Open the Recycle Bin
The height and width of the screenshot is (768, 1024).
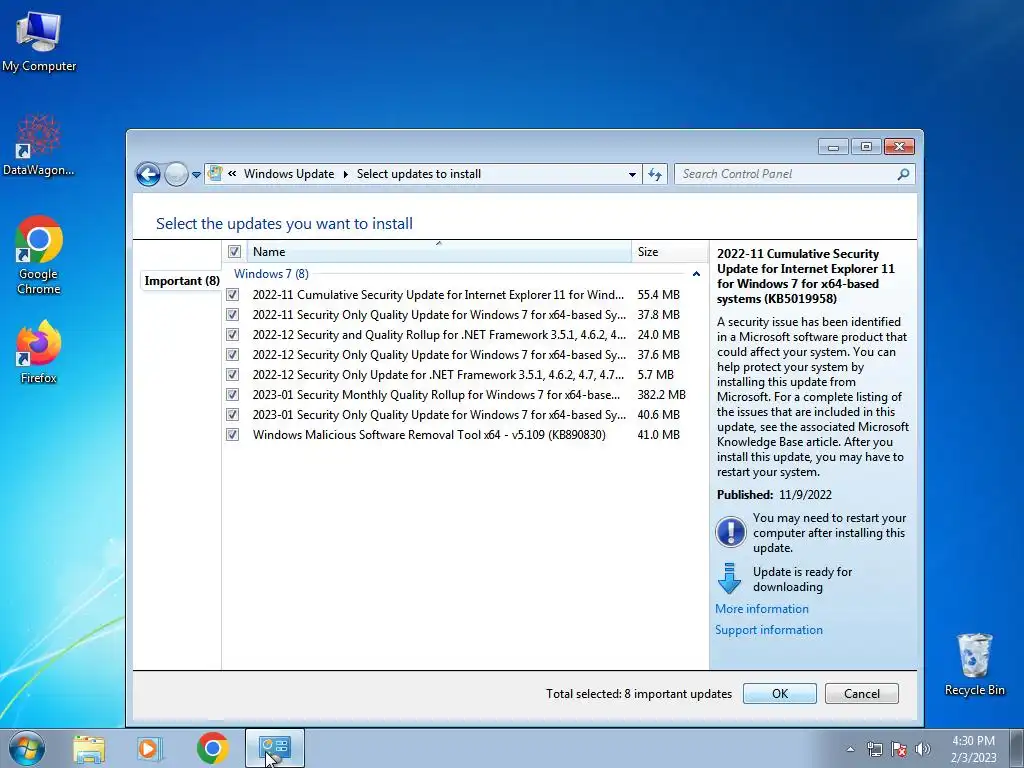[x=974, y=665]
